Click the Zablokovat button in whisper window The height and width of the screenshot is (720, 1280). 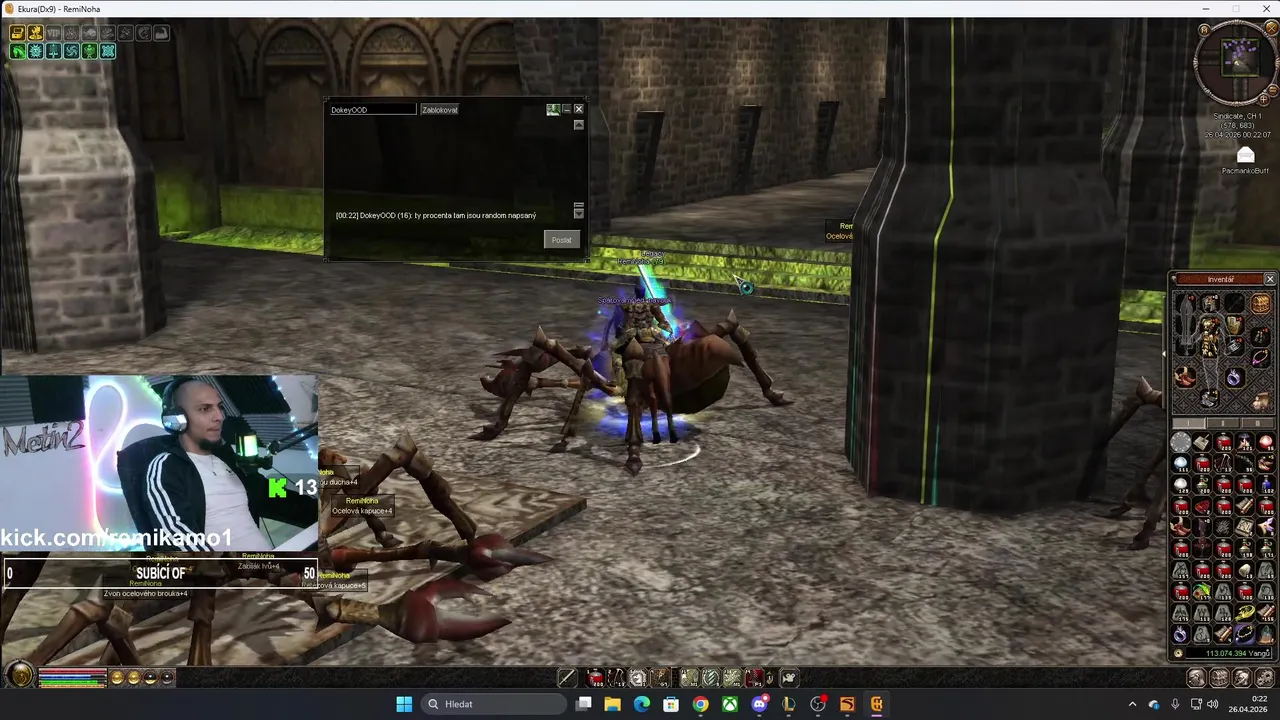(440, 109)
